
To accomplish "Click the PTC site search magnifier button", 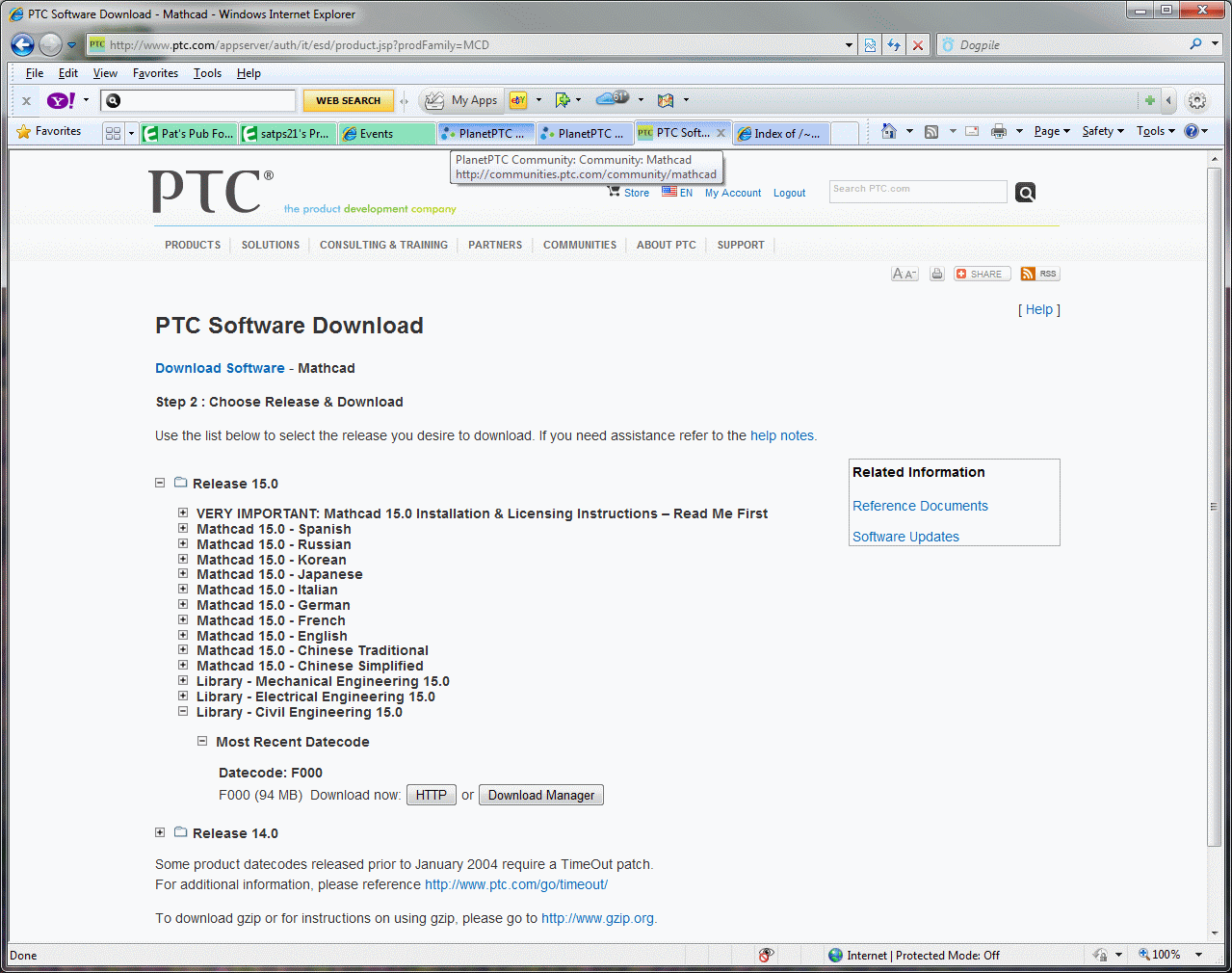I will pos(1026,193).
